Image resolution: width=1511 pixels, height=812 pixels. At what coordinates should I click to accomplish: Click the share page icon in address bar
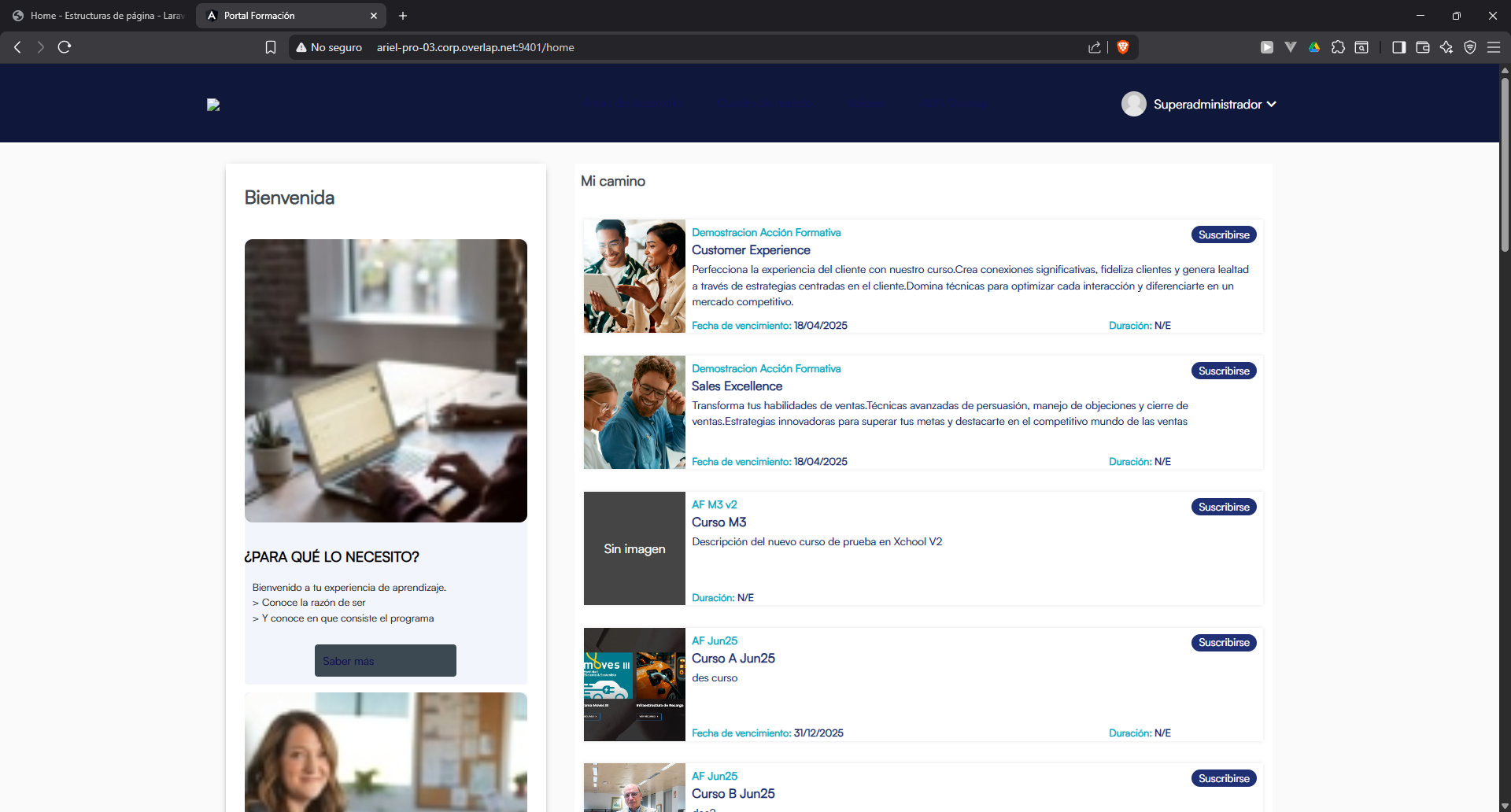pos(1095,47)
